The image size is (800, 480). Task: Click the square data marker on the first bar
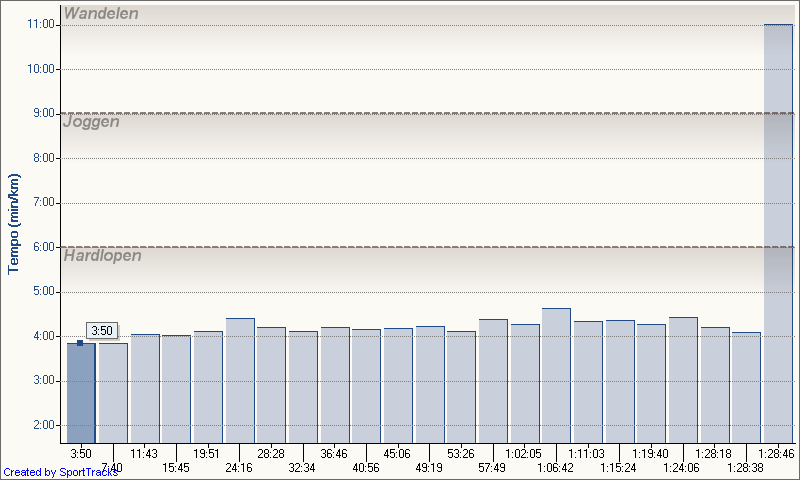click(80, 343)
